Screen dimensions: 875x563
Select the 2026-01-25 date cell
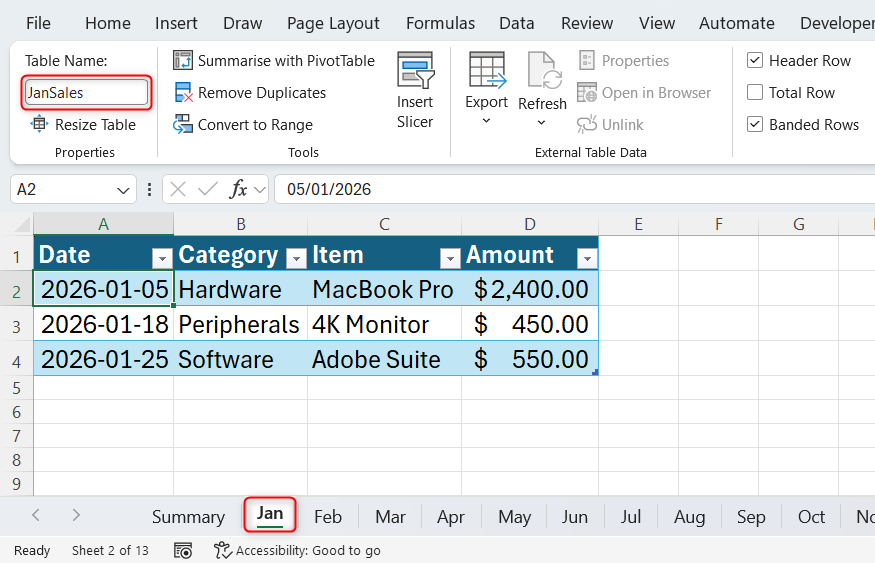104,359
